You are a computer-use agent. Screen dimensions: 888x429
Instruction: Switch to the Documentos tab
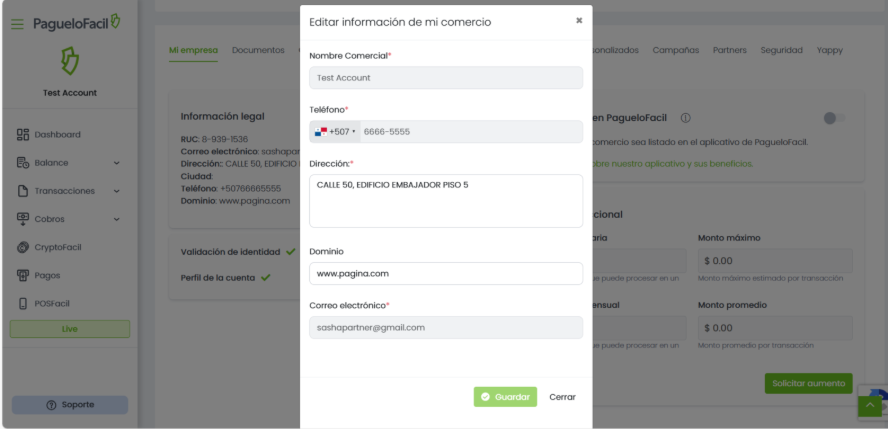click(258, 50)
